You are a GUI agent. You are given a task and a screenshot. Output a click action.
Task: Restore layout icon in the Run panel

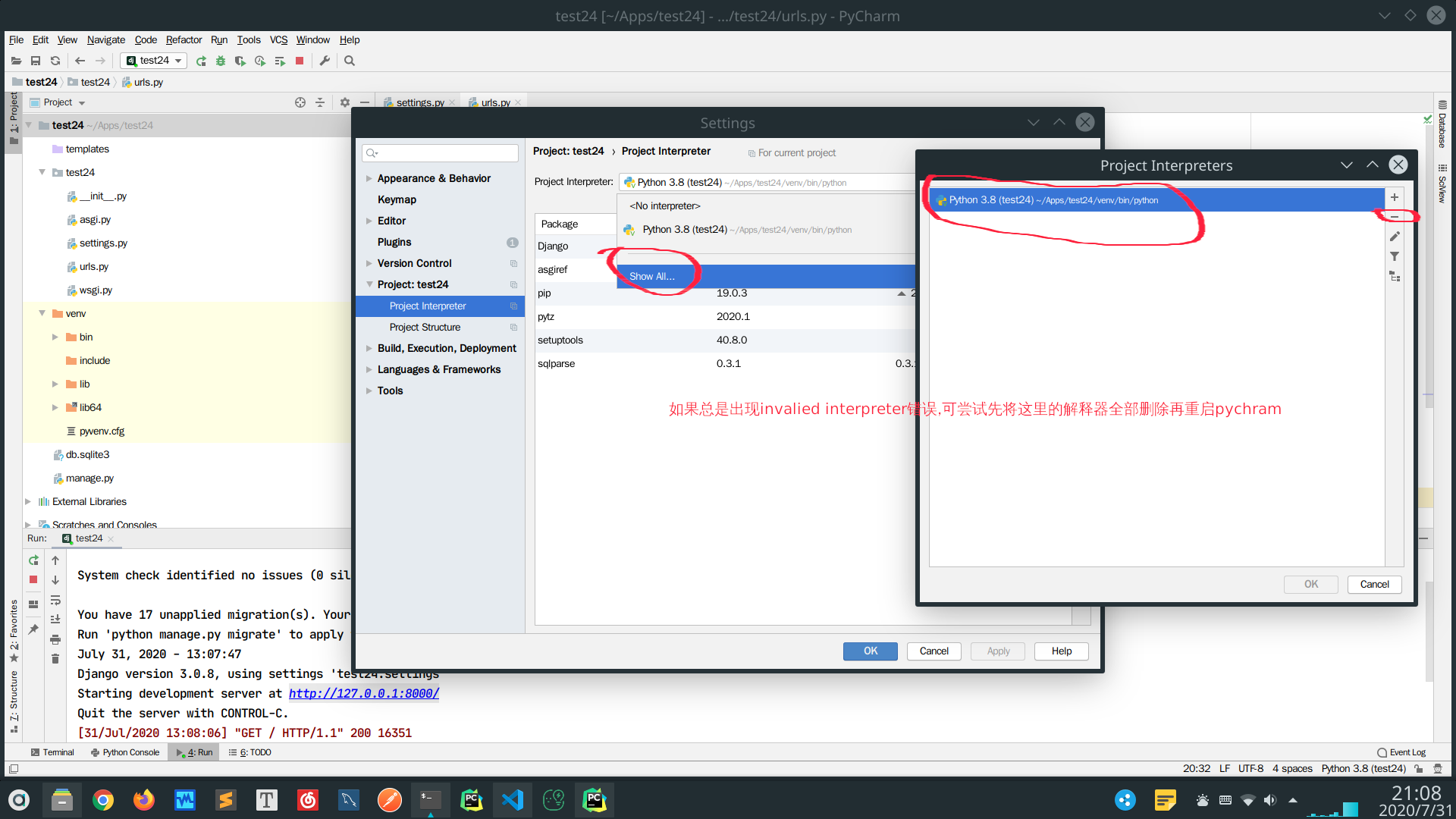pyautogui.click(x=33, y=604)
